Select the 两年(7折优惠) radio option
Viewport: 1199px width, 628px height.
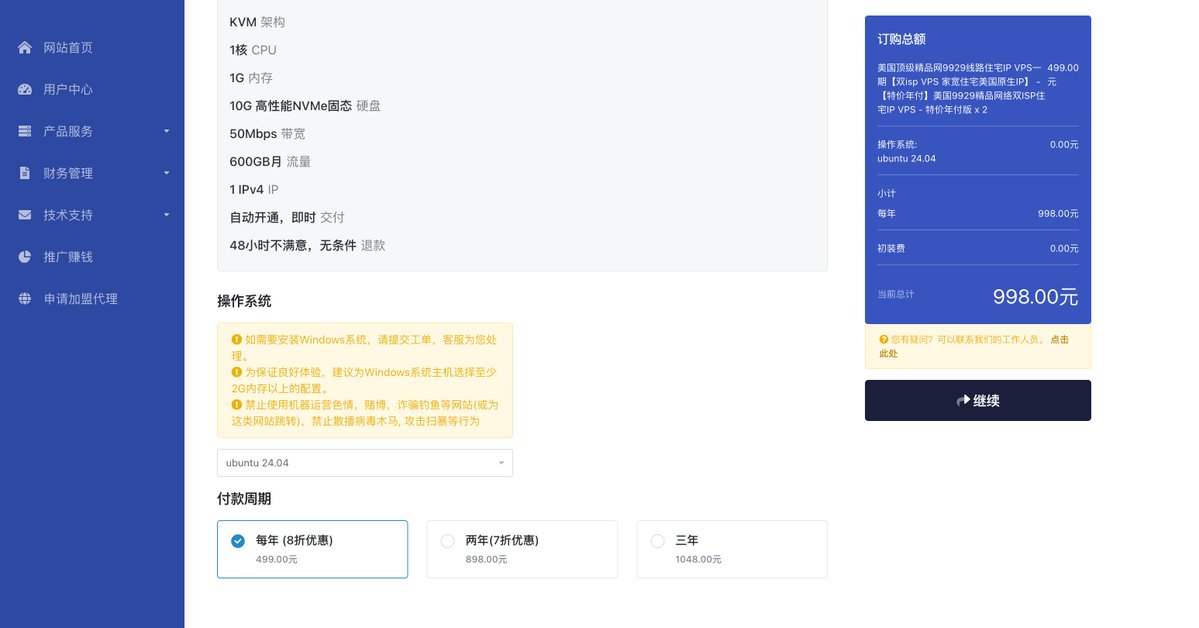tap(447, 541)
